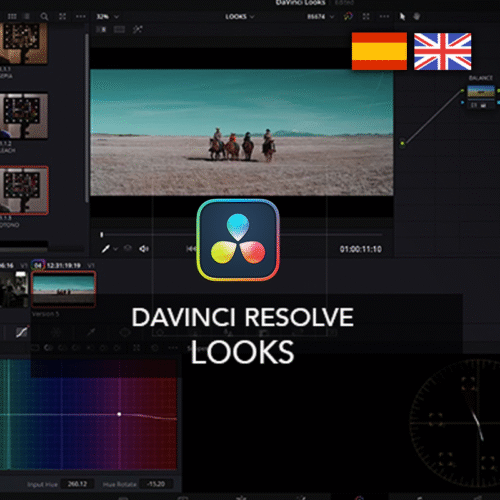Select clip 04 thumbnail in timeline

point(63,289)
